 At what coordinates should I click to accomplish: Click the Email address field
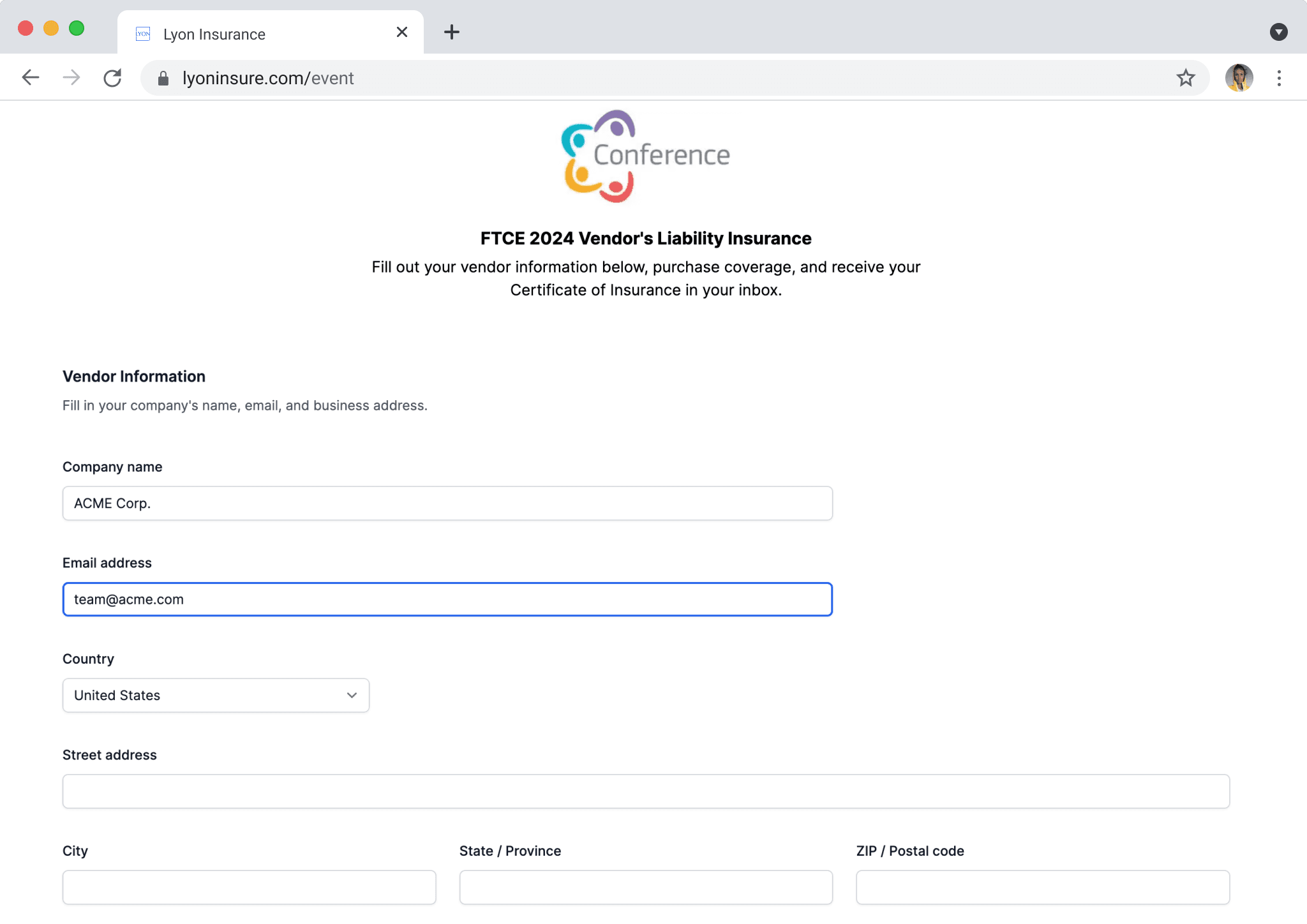(447, 599)
